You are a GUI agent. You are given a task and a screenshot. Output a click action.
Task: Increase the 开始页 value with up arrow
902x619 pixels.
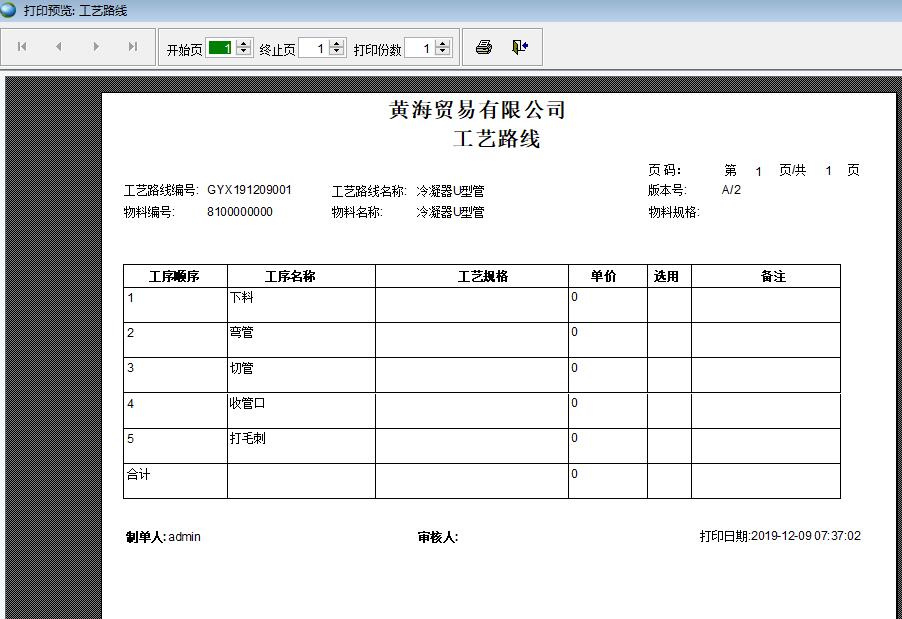pyautogui.click(x=244, y=44)
